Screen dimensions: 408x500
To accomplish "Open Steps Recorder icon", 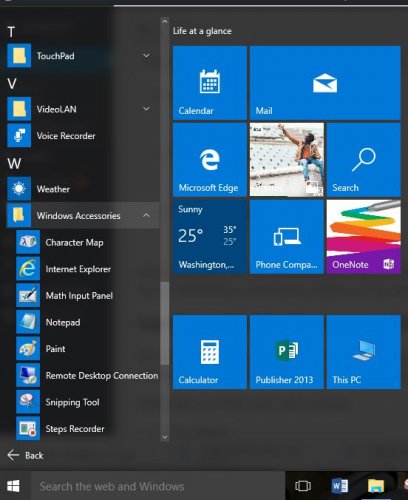I will [x=28, y=429].
